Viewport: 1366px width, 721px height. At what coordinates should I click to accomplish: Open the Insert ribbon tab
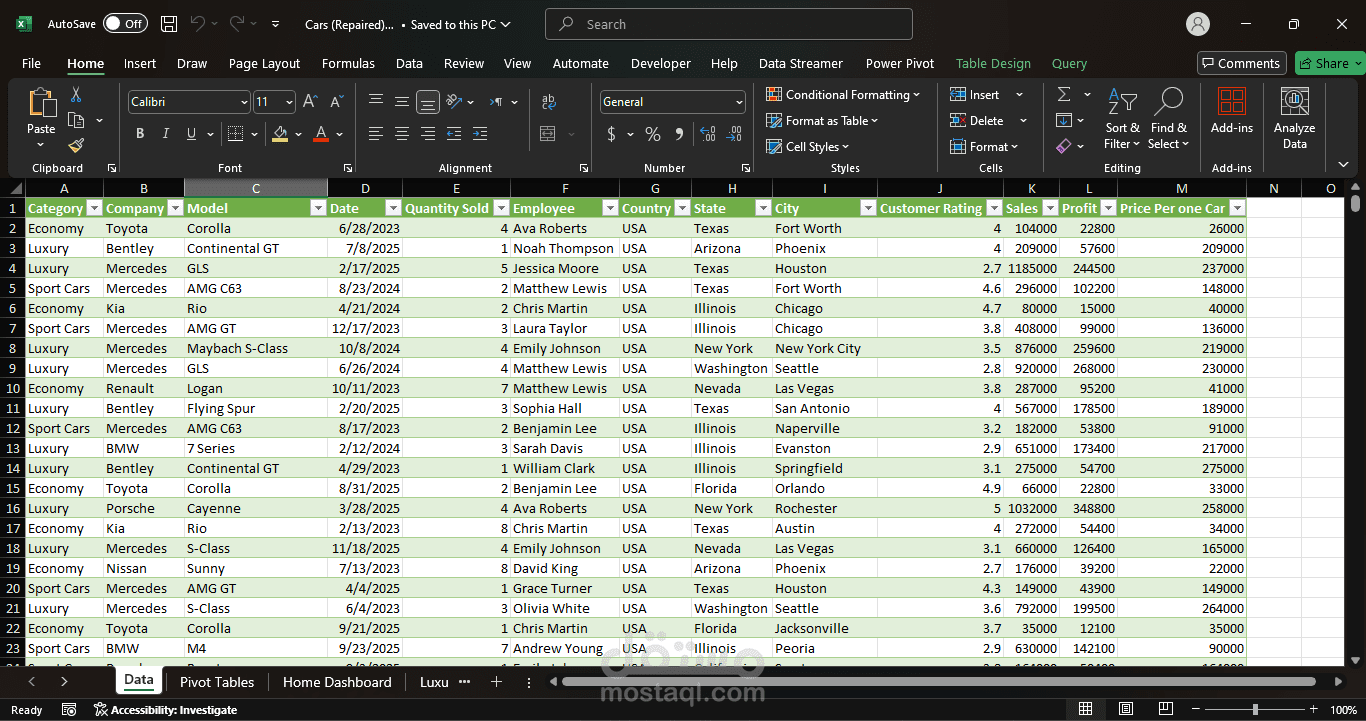click(140, 63)
